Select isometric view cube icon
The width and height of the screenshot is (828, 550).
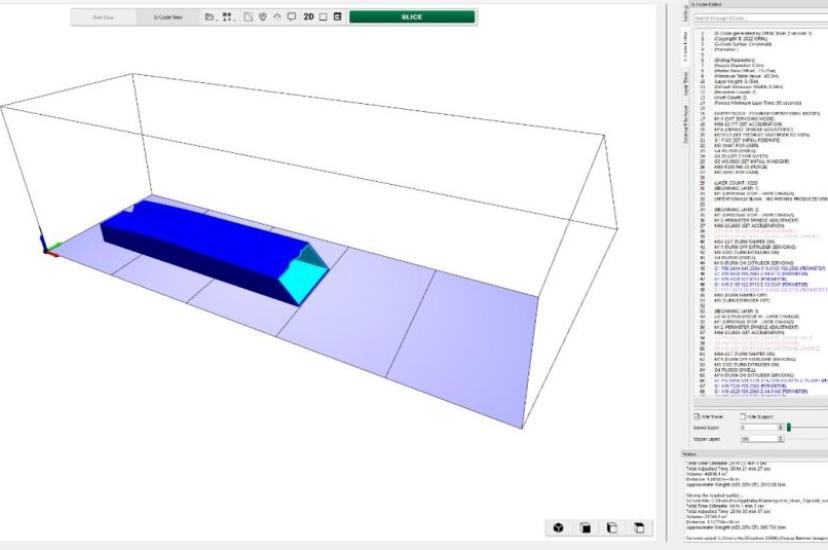[558, 527]
